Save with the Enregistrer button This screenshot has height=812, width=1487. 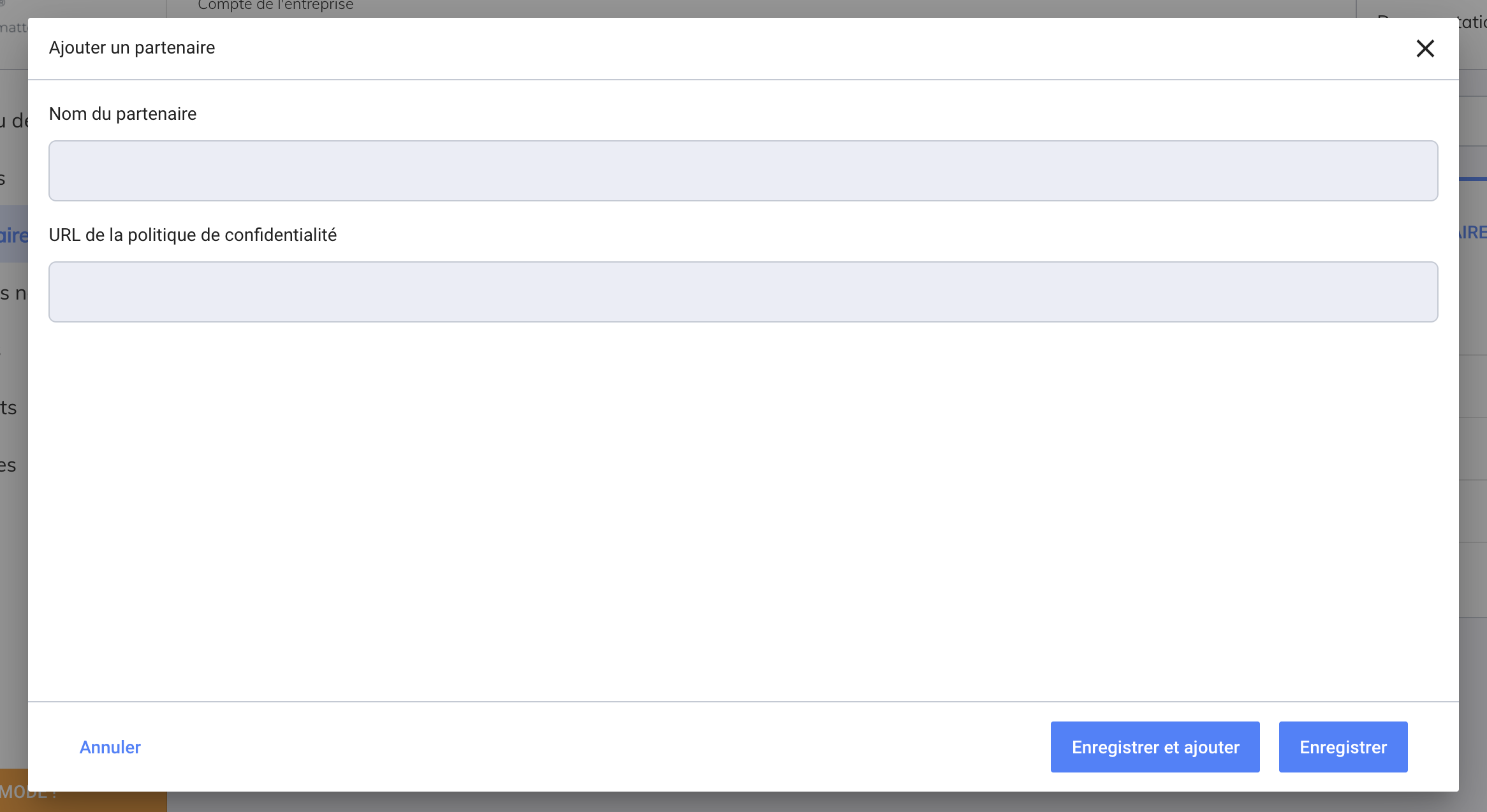pyautogui.click(x=1343, y=747)
